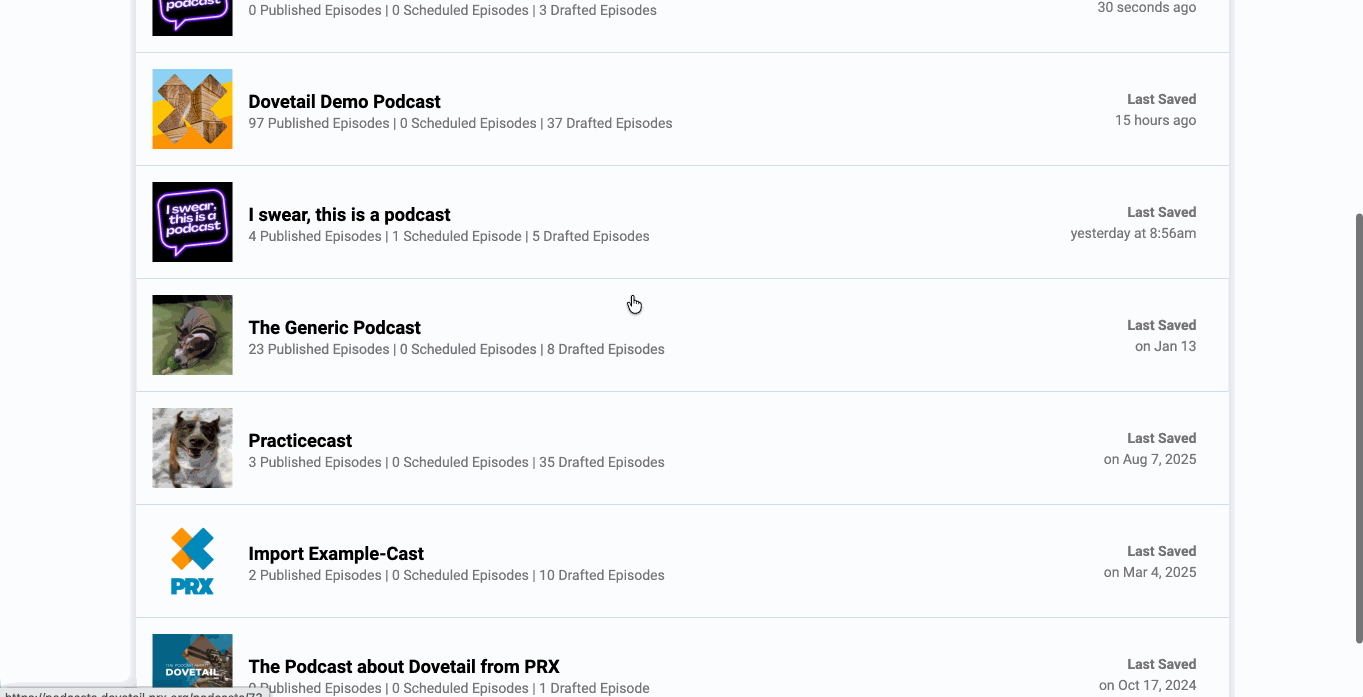1363x697 pixels.
Task: Click the PRX logo for Import Example-Cast
Action: (x=192, y=561)
